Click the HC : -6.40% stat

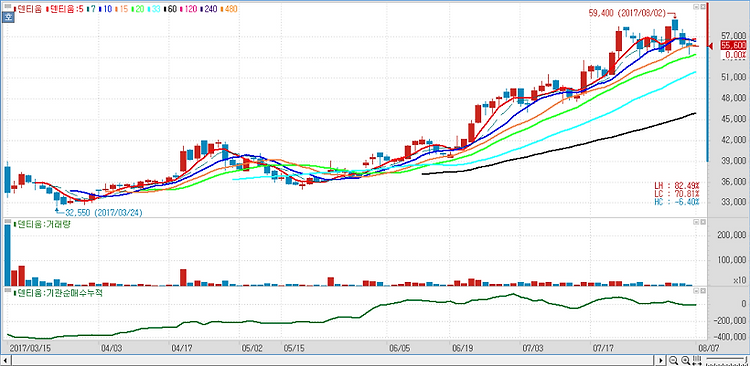pyautogui.click(x=677, y=202)
